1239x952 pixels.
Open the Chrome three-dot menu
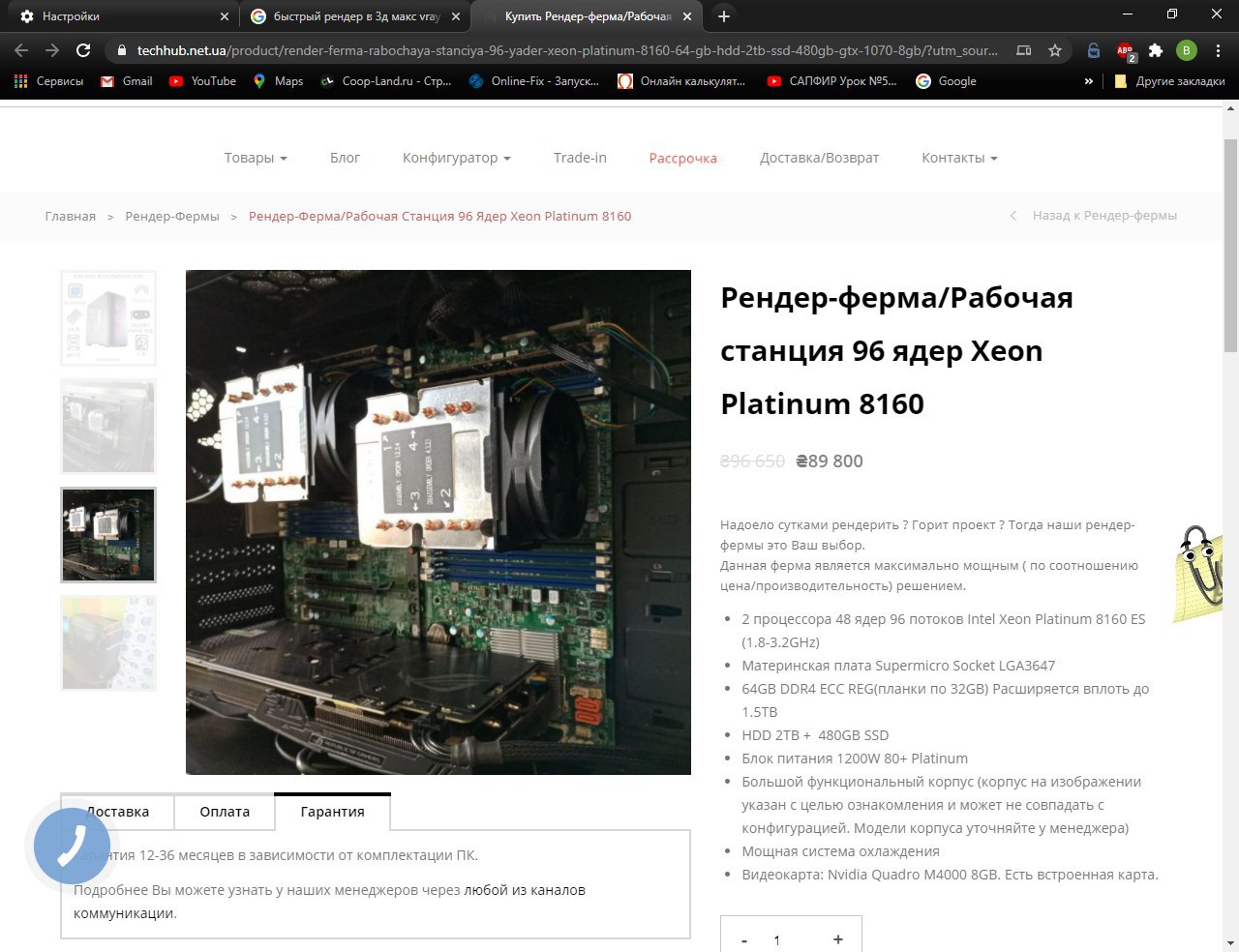1218,50
